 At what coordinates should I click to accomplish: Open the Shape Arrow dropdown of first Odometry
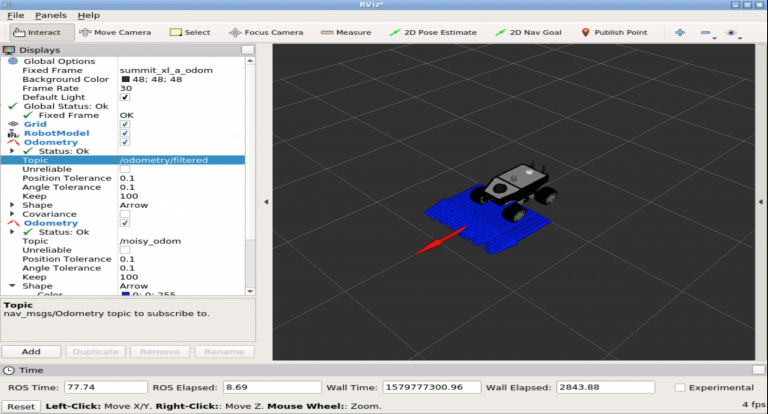[x=181, y=205]
